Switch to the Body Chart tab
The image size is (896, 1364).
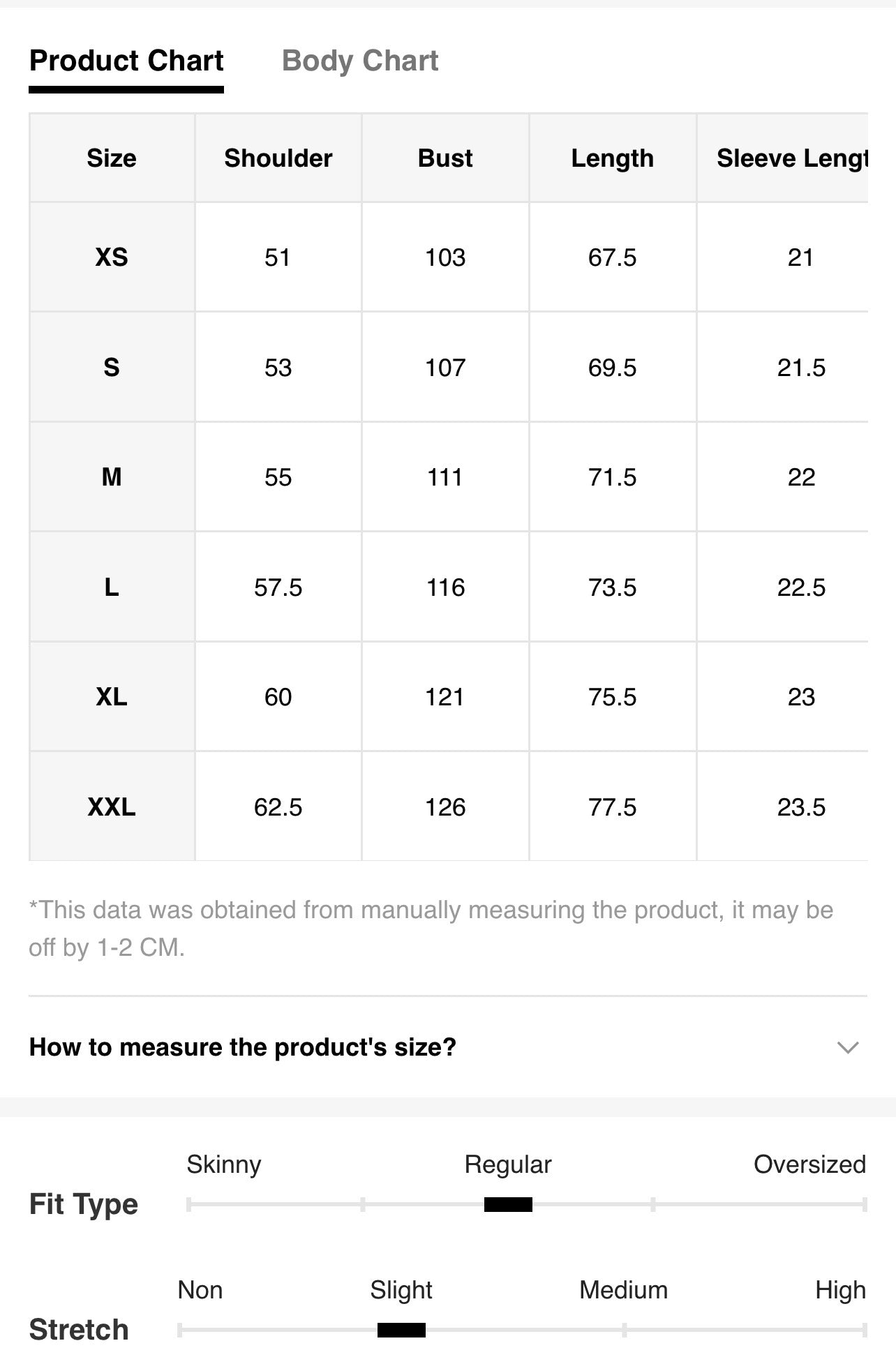pos(359,61)
